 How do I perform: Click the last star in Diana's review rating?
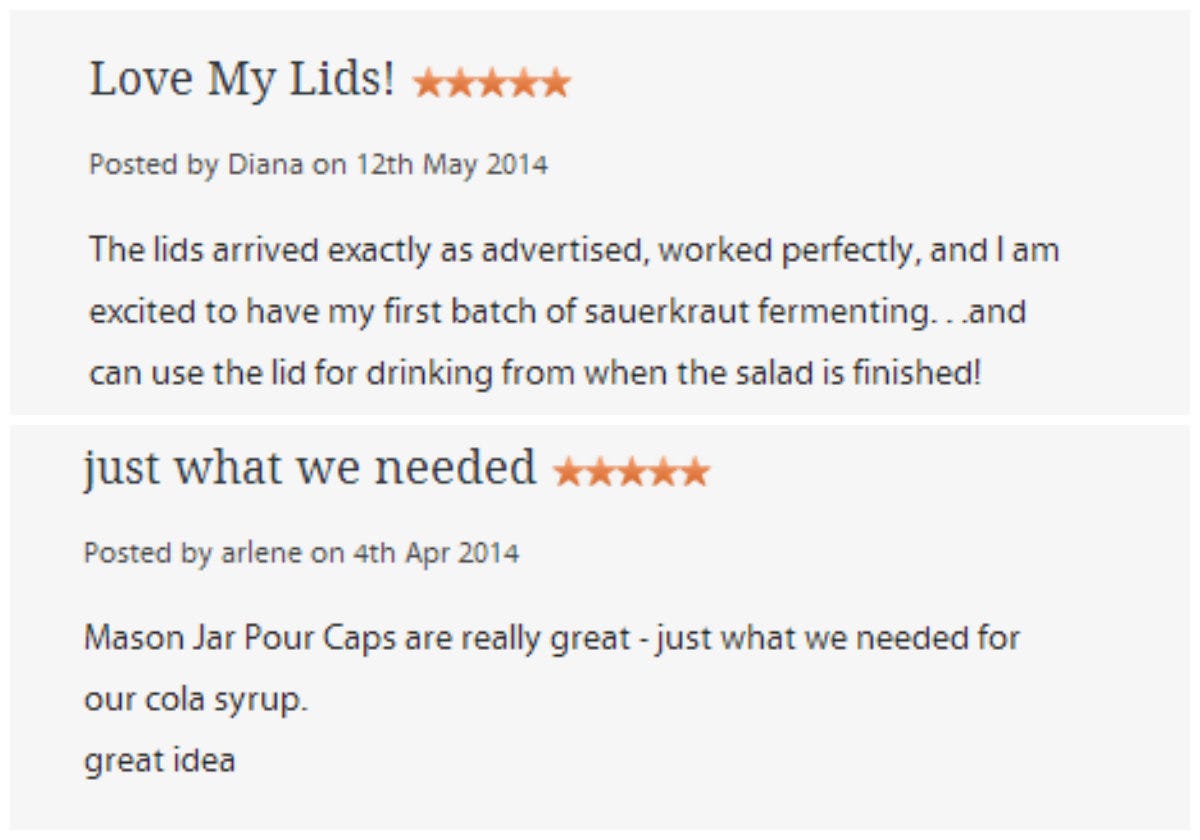(555, 83)
